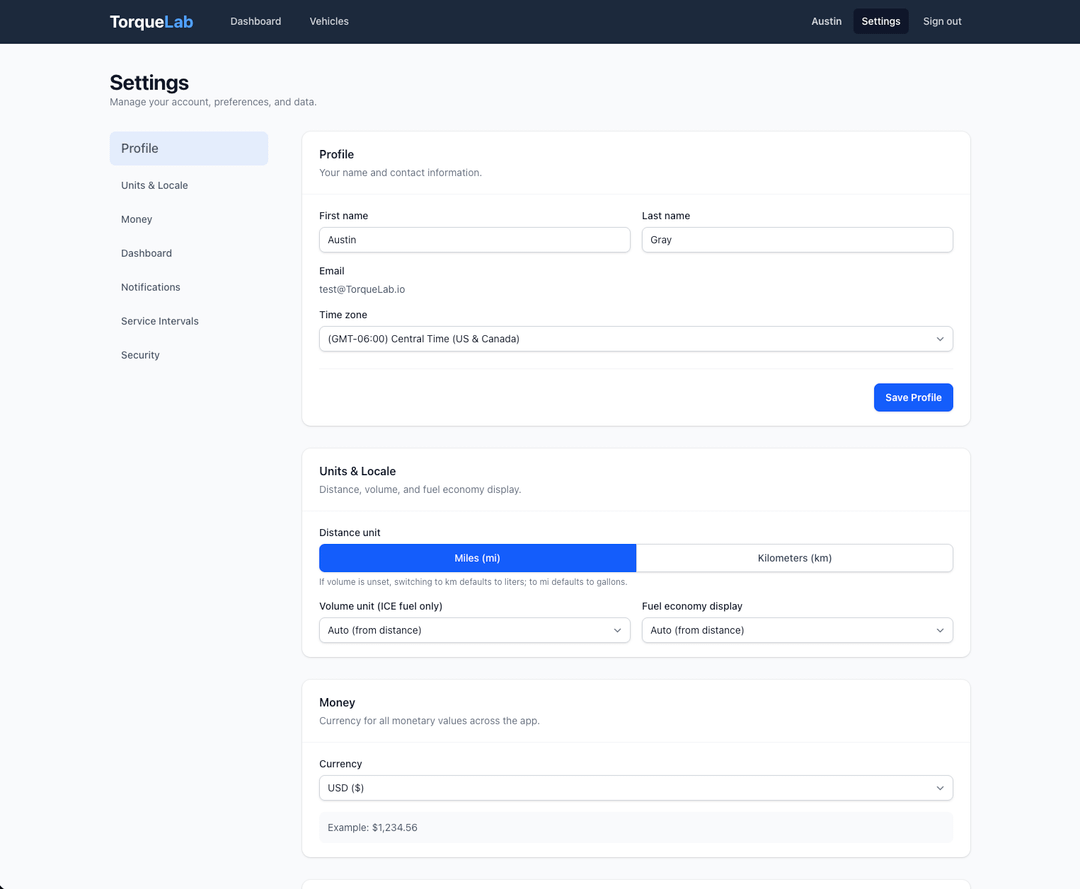Image resolution: width=1080 pixels, height=889 pixels.
Task: Switch to the Security section
Action: click(x=140, y=355)
